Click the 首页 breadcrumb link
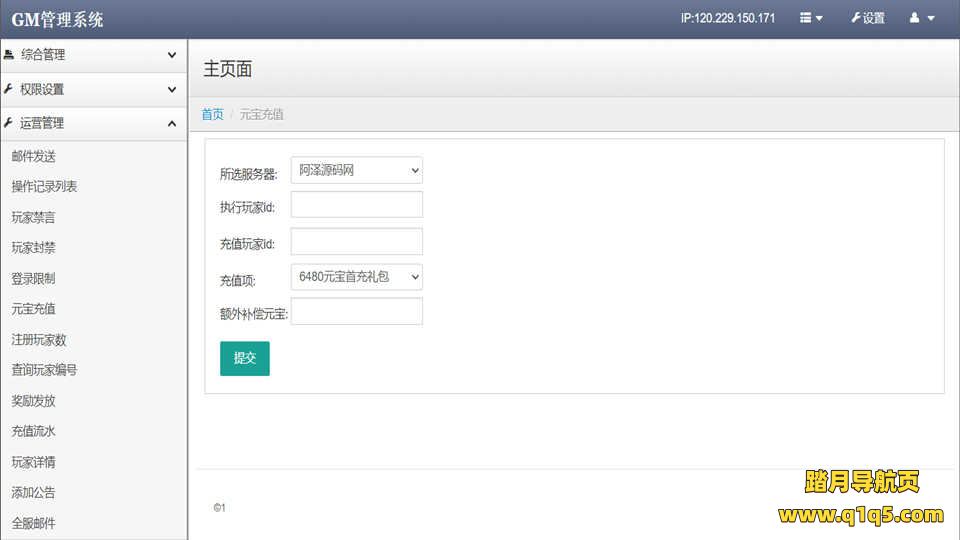This screenshot has width=960, height=540. click(212, 114)
